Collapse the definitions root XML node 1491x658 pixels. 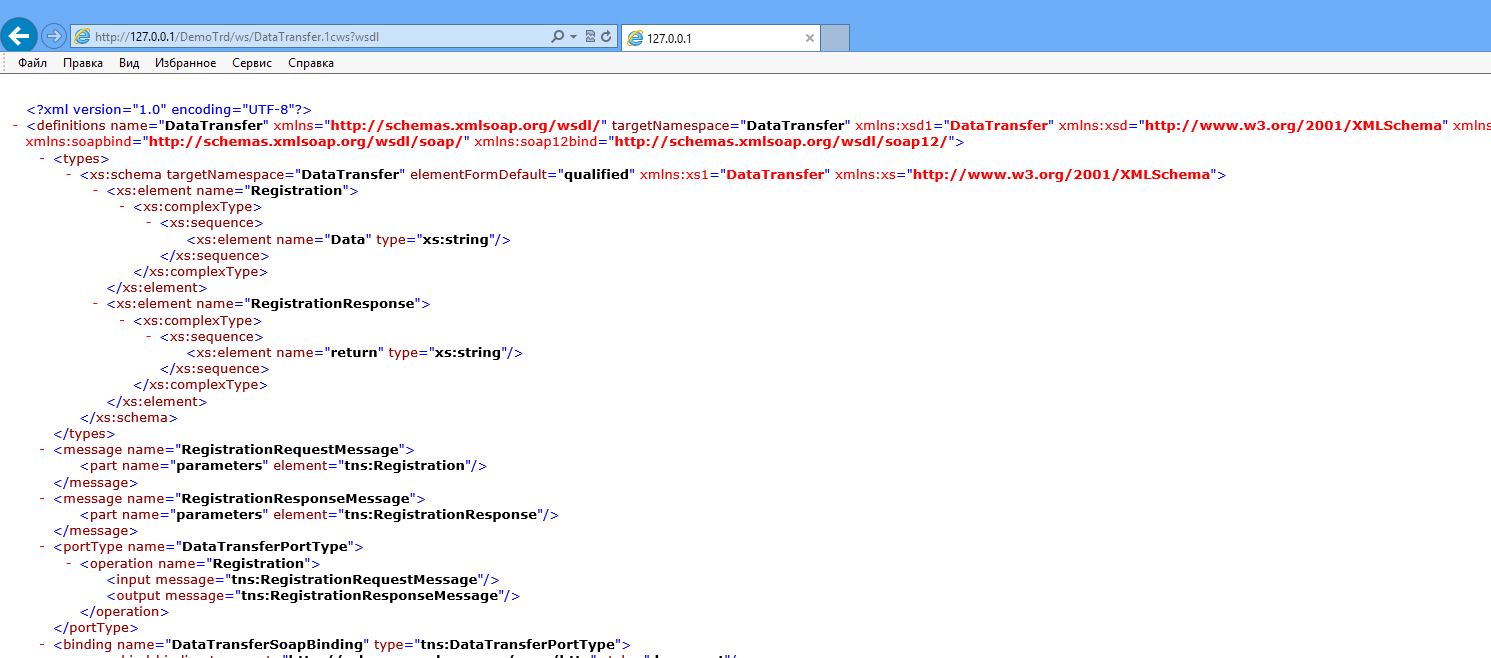click(16, 126)
